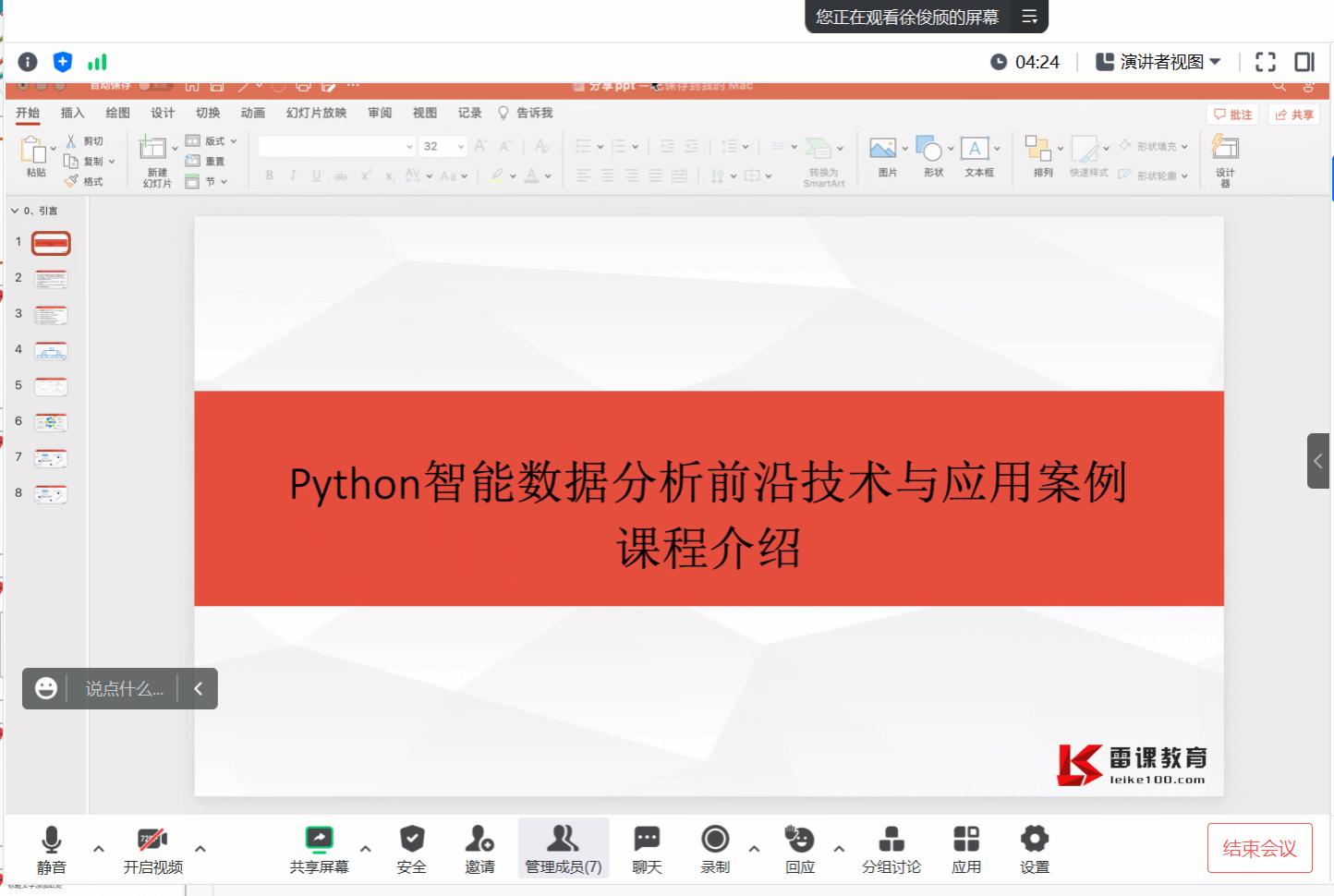
Task: Expand the right side panel arrow
Action: pyautogui.click(x=1318, y=461)
